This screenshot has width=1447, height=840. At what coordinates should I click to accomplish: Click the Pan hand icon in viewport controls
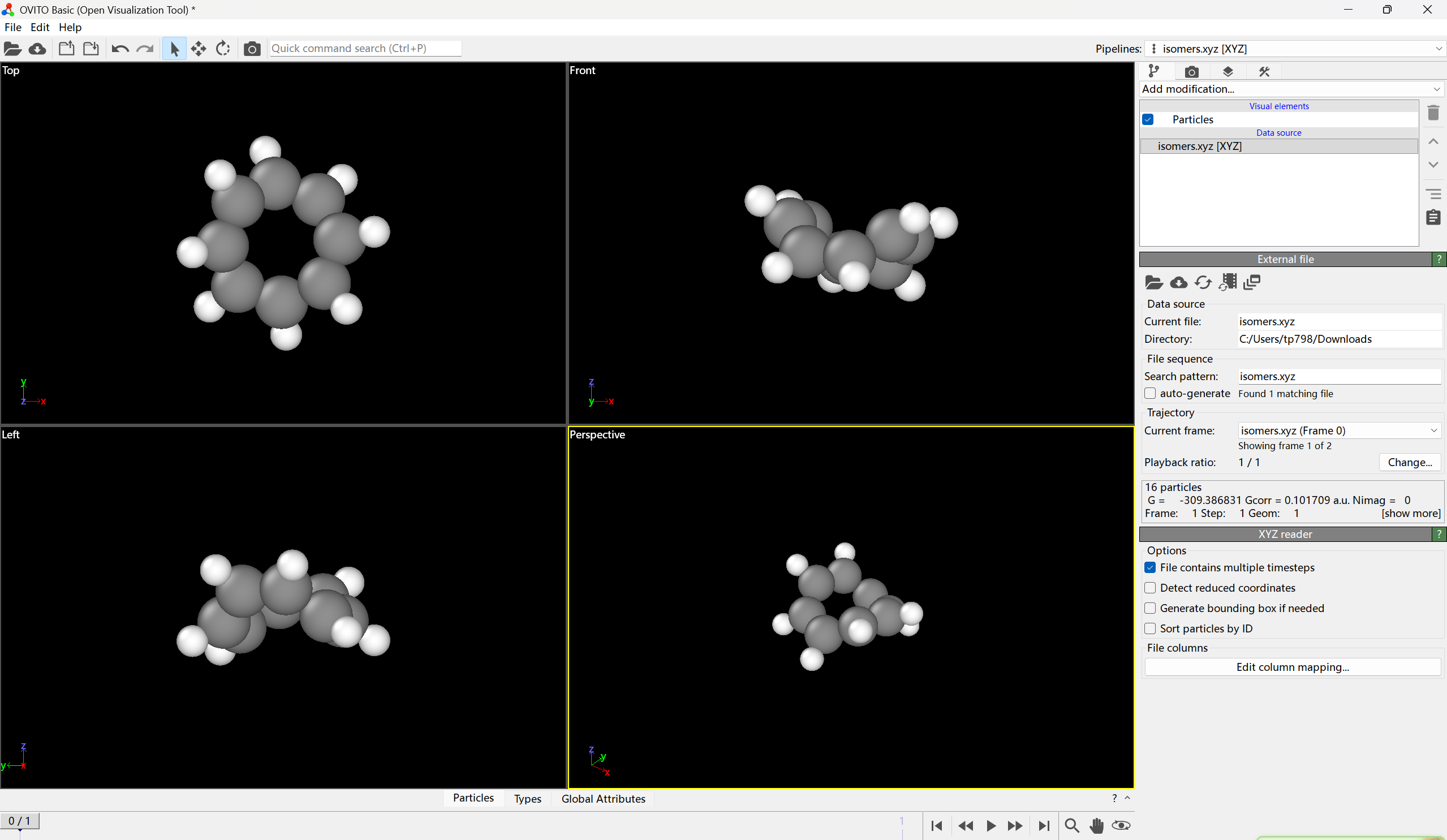coord(1096,826)
